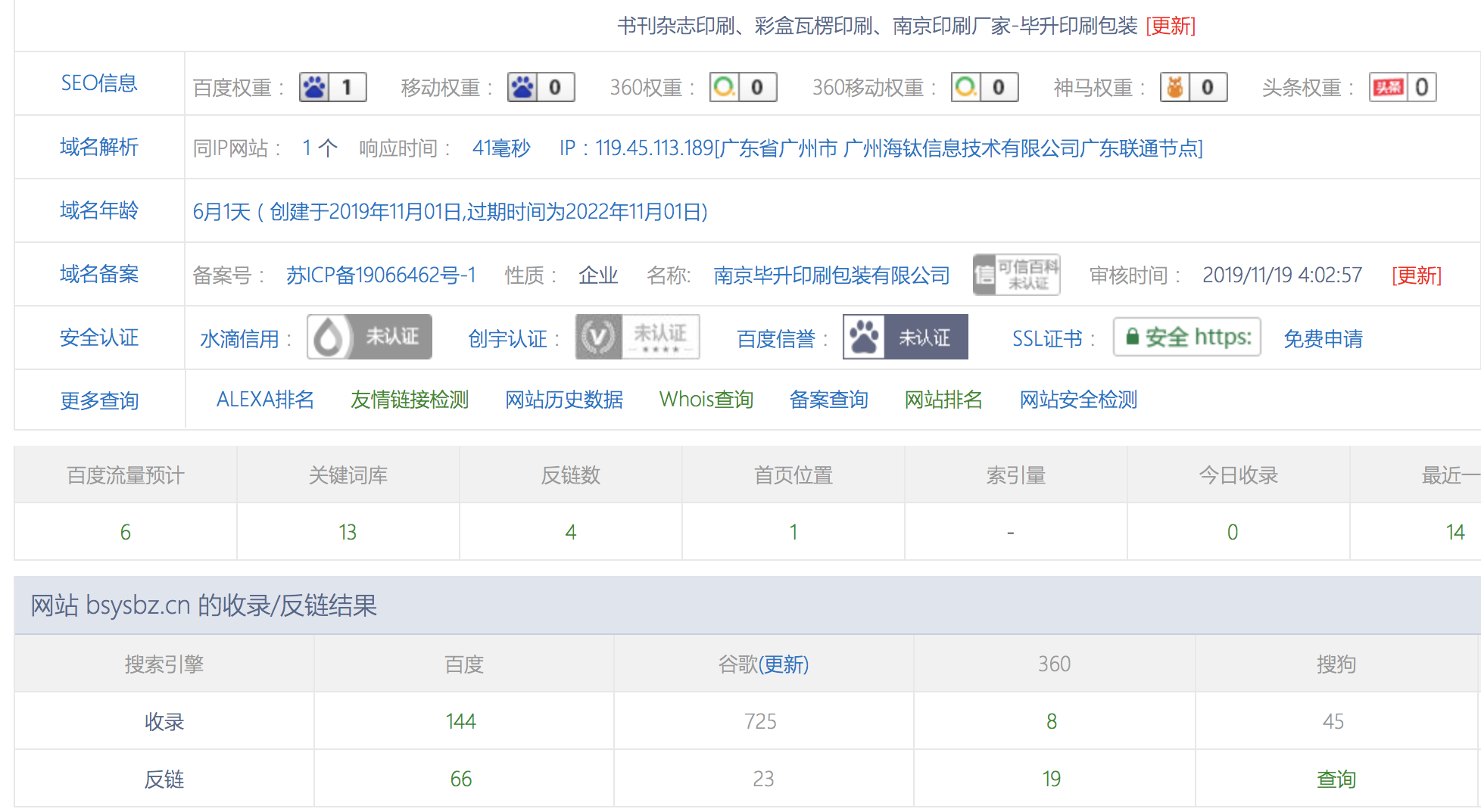The height and width of the screenshot is (812, 1481).
Task: Open the ALEXA排名 query link
Action: (265, 400)
